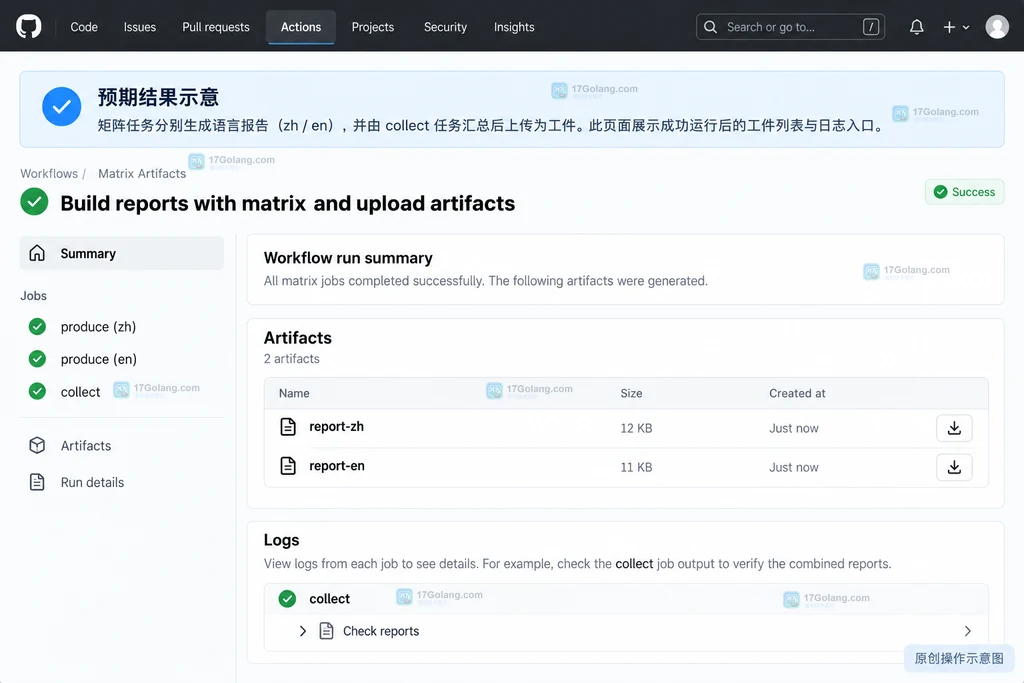Click the Size column header

pyautogui.click(x=631, y=393)
